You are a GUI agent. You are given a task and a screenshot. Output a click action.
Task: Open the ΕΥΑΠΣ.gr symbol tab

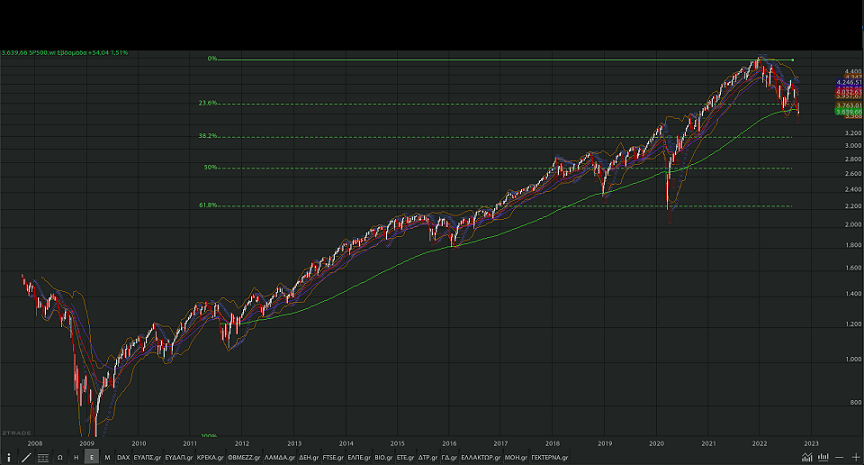point(147,457)
